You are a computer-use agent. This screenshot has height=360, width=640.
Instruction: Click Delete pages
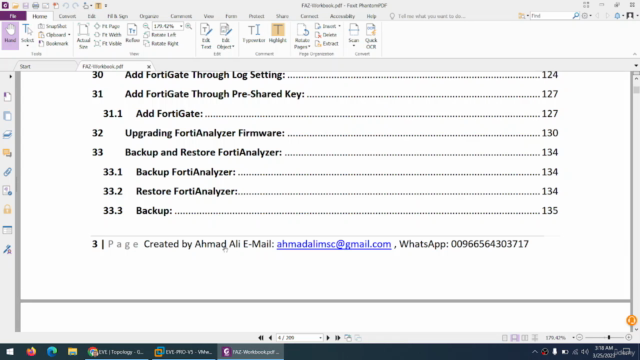(x=326, y=35)
